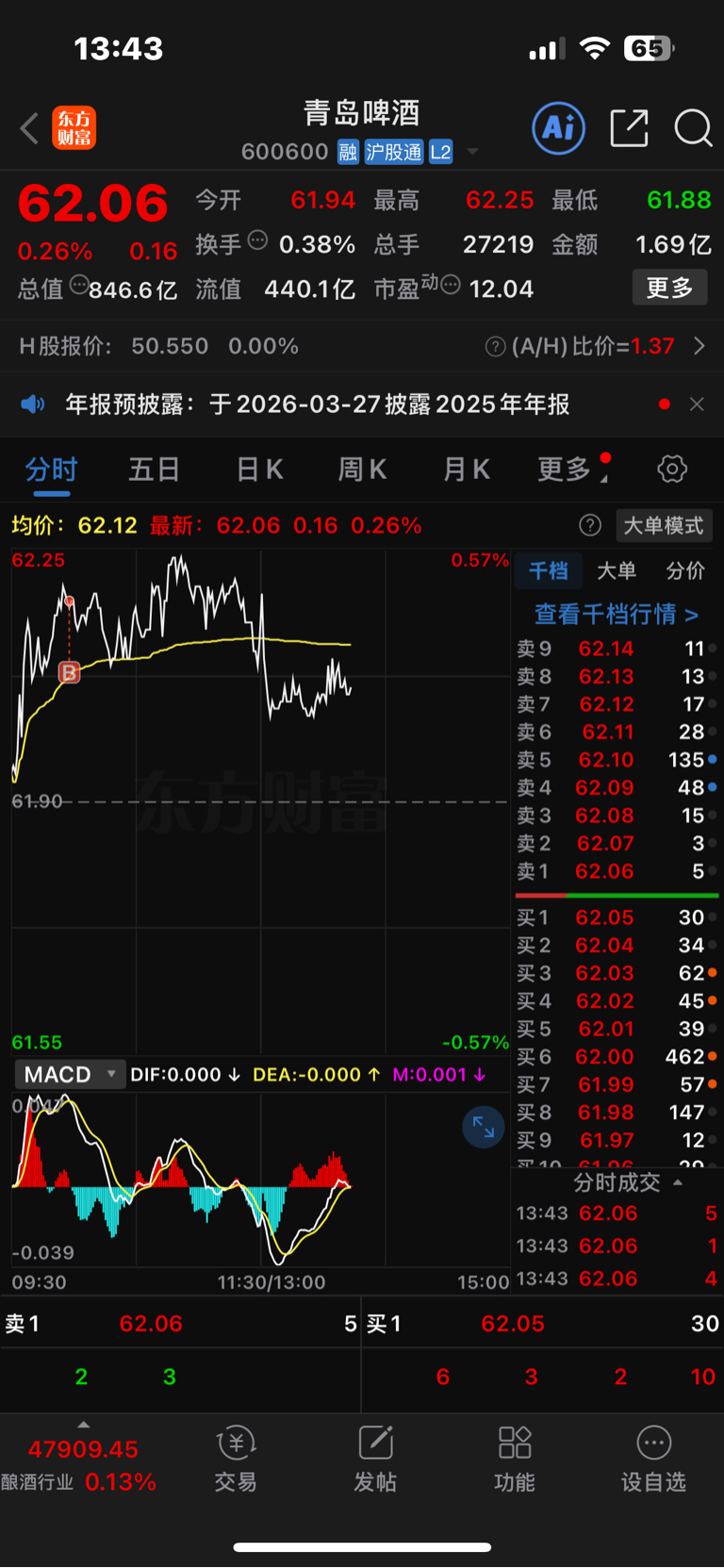
Task: Tap the back arrow icon
Action: pyautogui.click(x=29, y=128)
